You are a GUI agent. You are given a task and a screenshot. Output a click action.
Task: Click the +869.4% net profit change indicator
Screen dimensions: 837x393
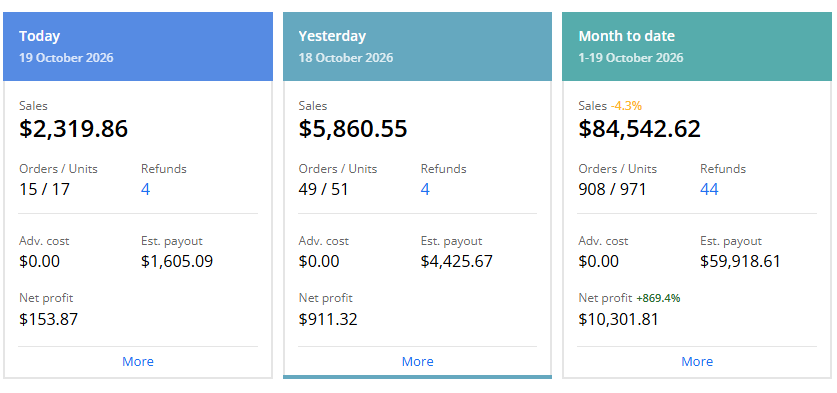point(658,298)
